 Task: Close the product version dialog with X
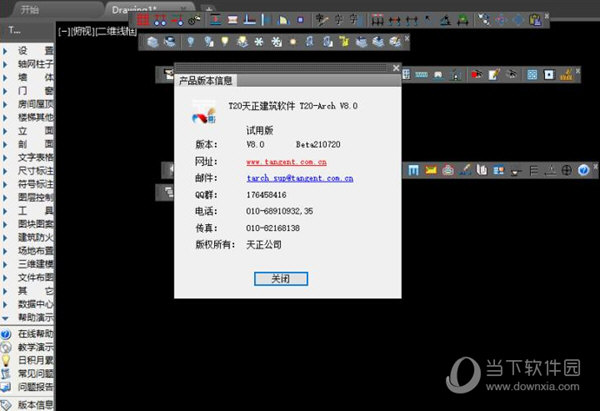pyautogui.click(x=396, y=68)
